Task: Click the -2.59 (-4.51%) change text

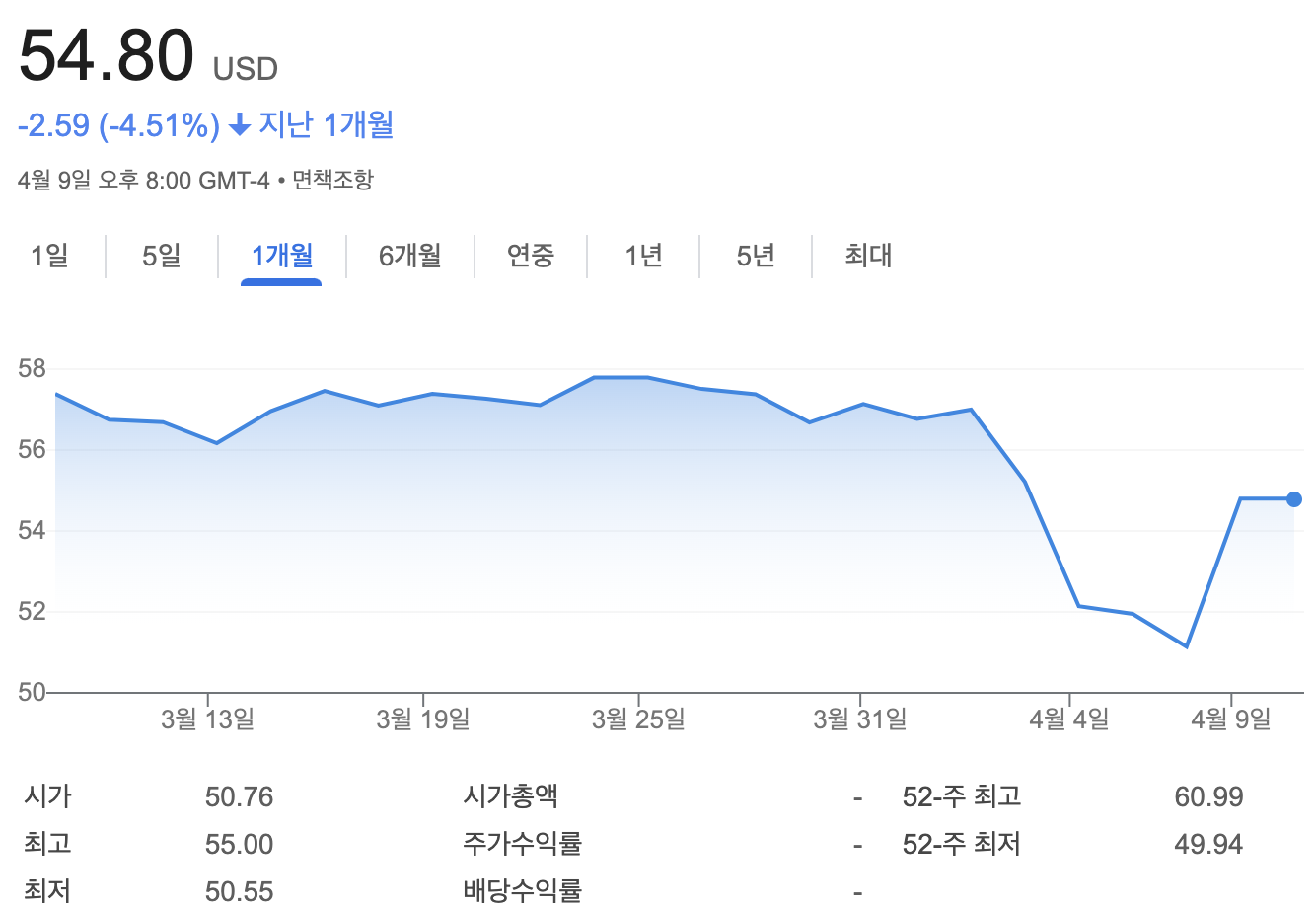Action: pos(118,124)
